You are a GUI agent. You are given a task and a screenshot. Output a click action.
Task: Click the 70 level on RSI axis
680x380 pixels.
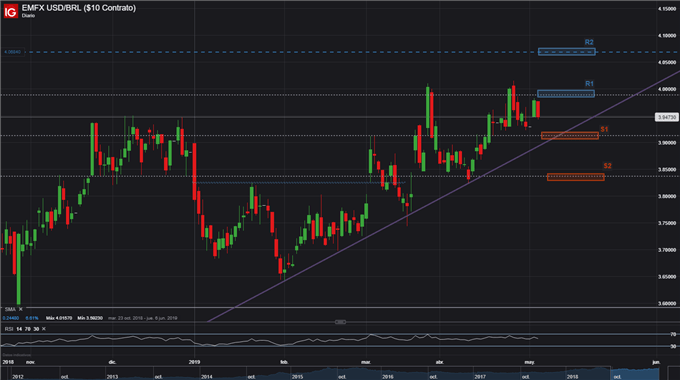pos(673,334)
